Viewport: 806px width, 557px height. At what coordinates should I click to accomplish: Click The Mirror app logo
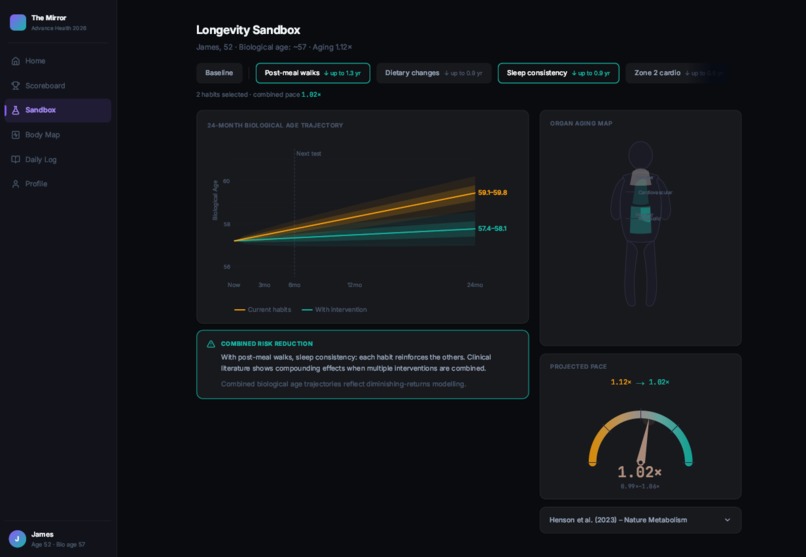(18, 23)
